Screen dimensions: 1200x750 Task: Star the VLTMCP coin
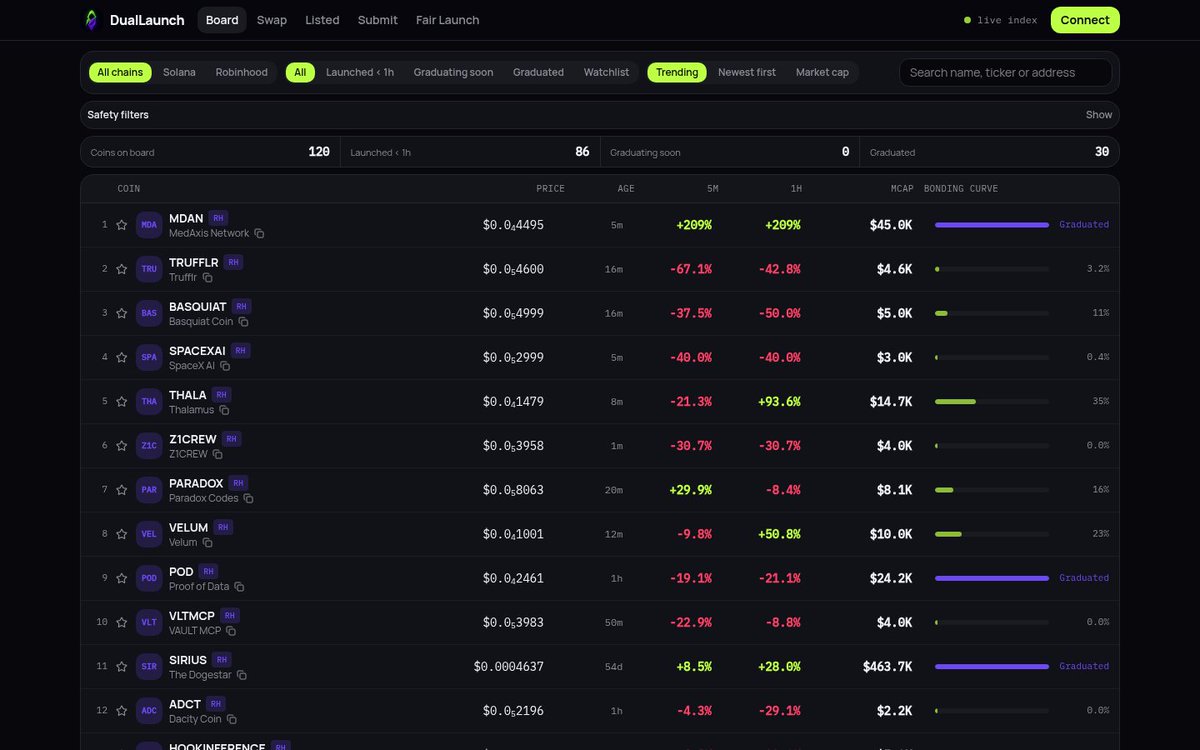tap(121, 622)
